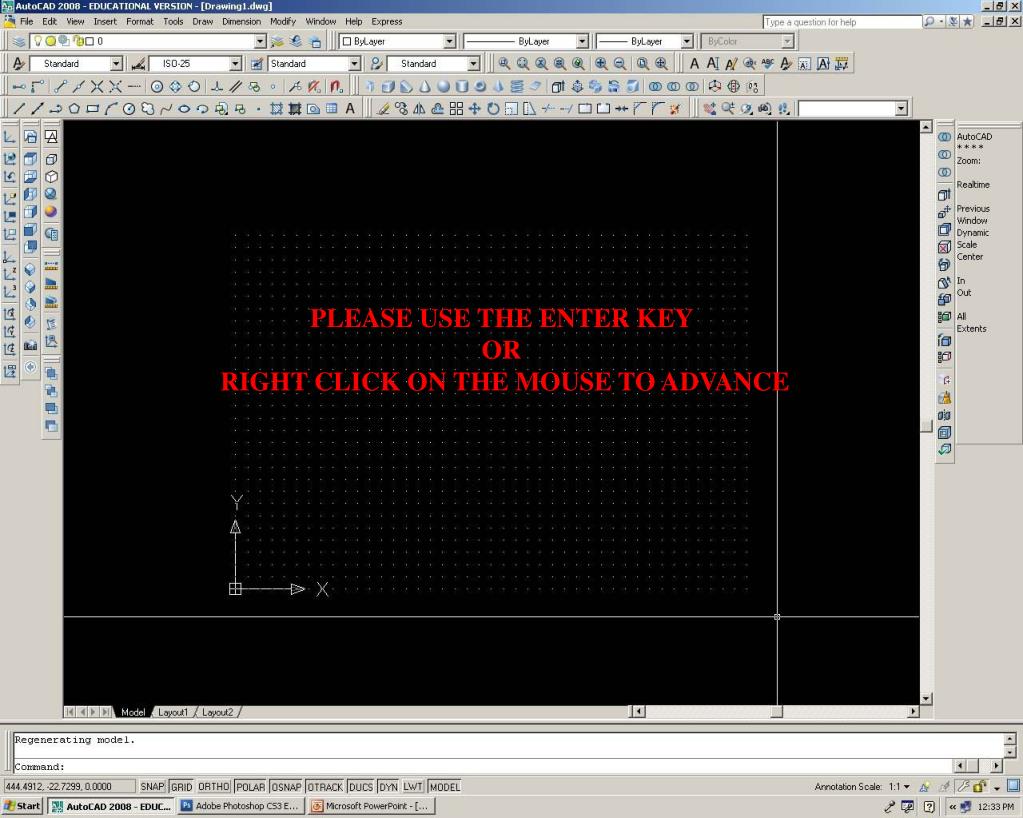Open the table style Standard dropdown
The height and width of the screenshot is (818, 1023).
coord(354,63)
